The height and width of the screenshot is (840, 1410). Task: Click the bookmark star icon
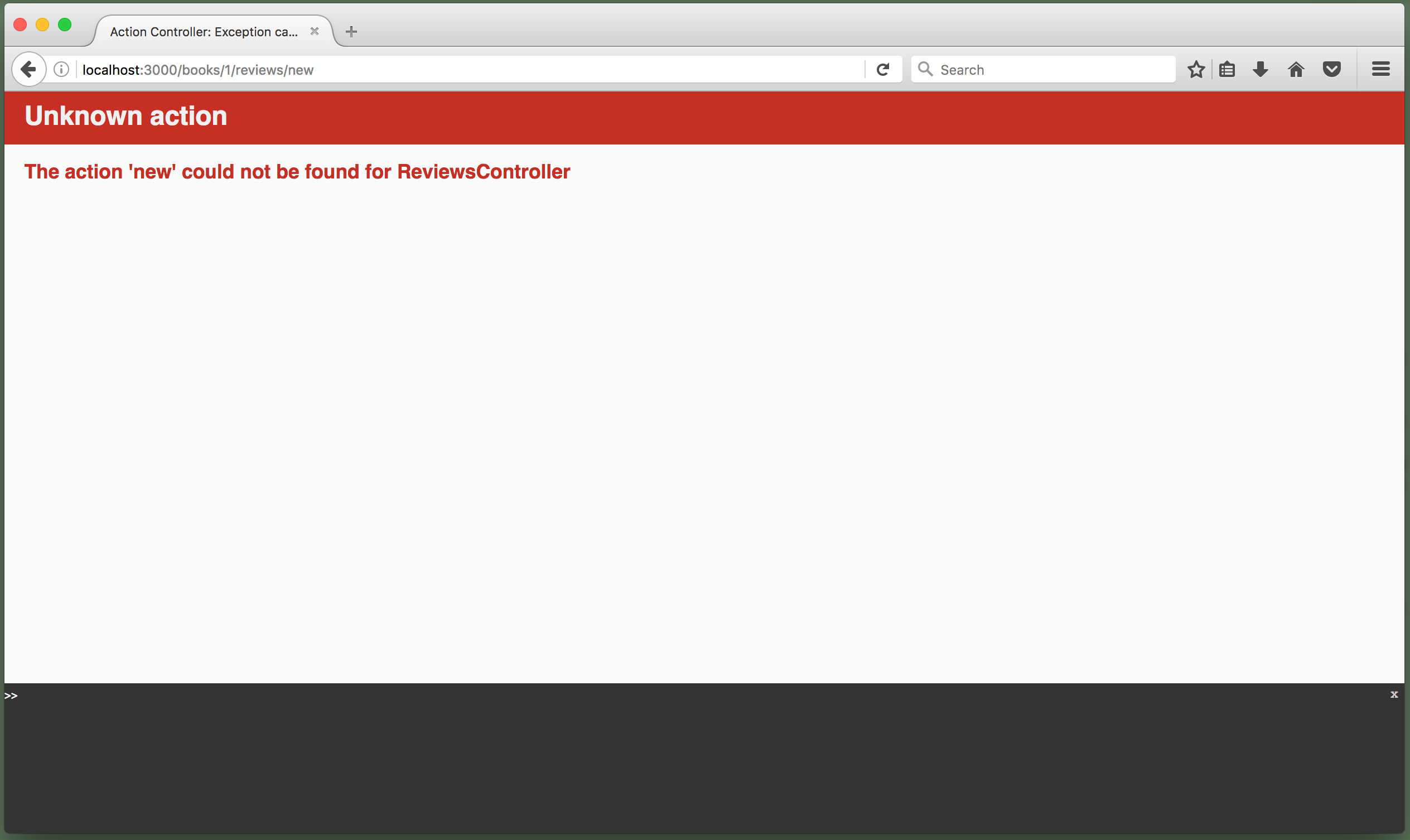1197,69
